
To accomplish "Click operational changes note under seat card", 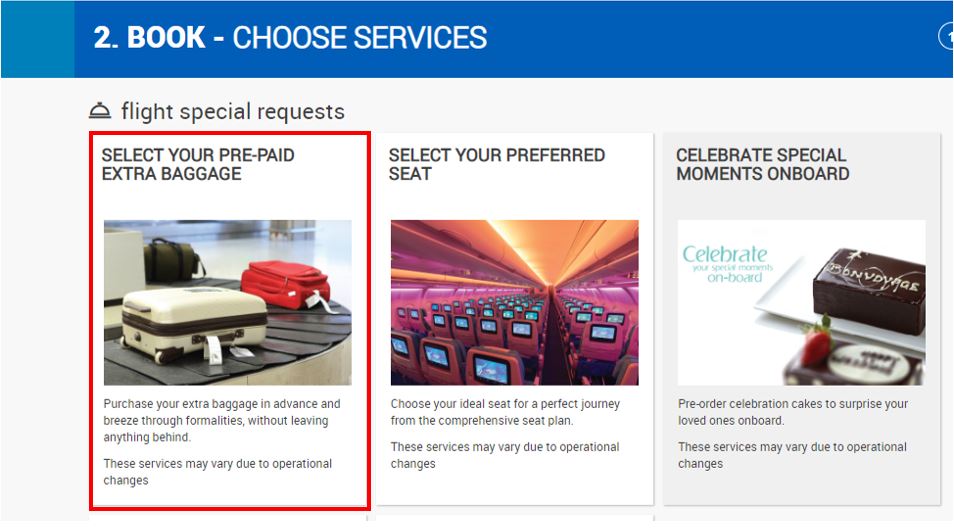I will [x=505, y=455].
